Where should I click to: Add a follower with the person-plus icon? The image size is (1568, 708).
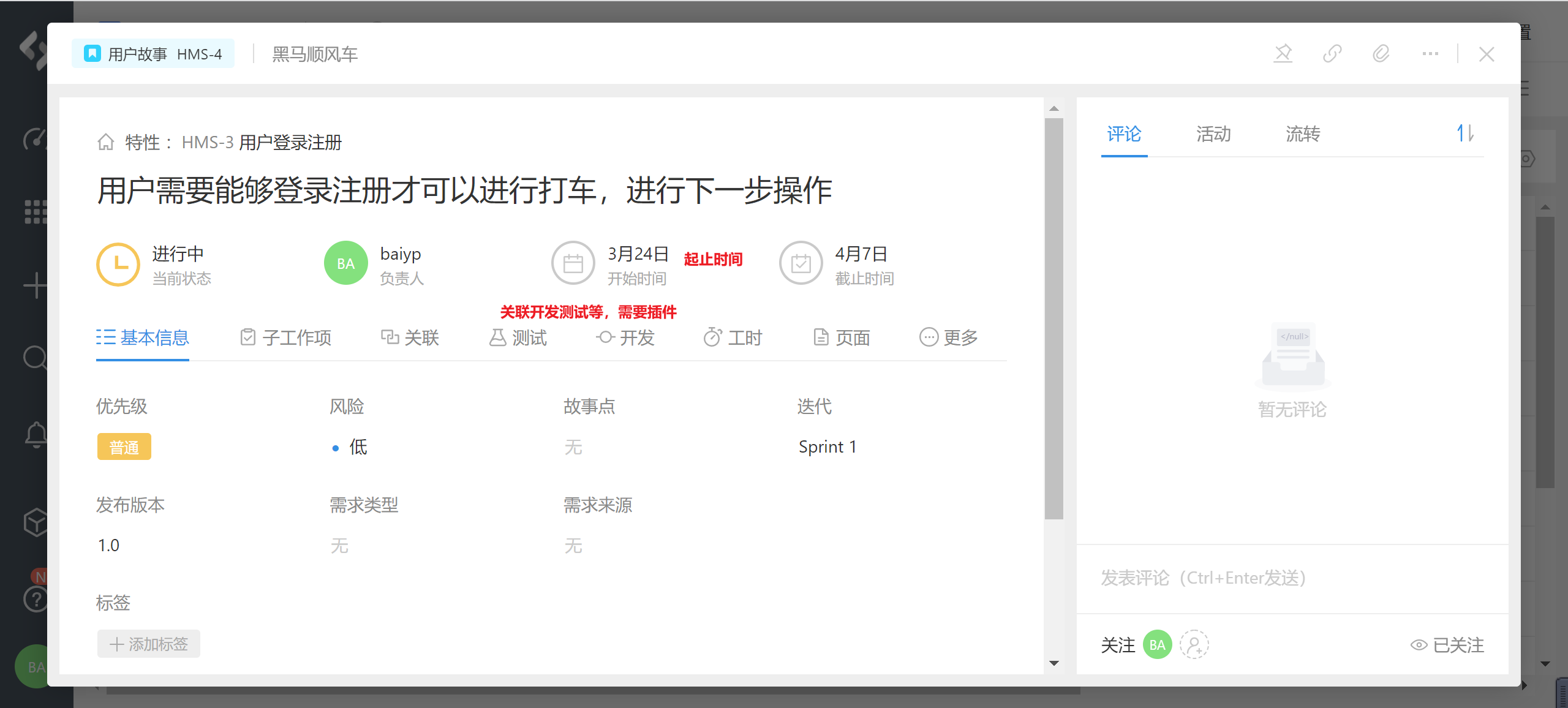tap(1194, 645)
